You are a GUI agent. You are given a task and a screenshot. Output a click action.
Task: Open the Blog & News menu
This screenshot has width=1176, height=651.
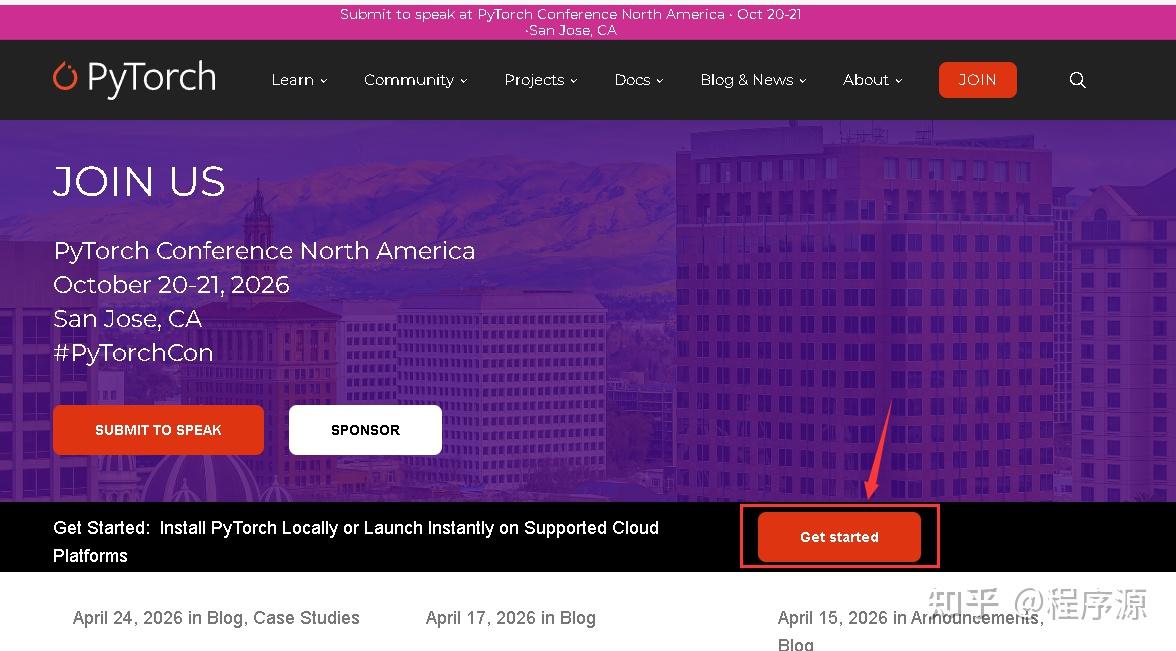coord(753,80)
